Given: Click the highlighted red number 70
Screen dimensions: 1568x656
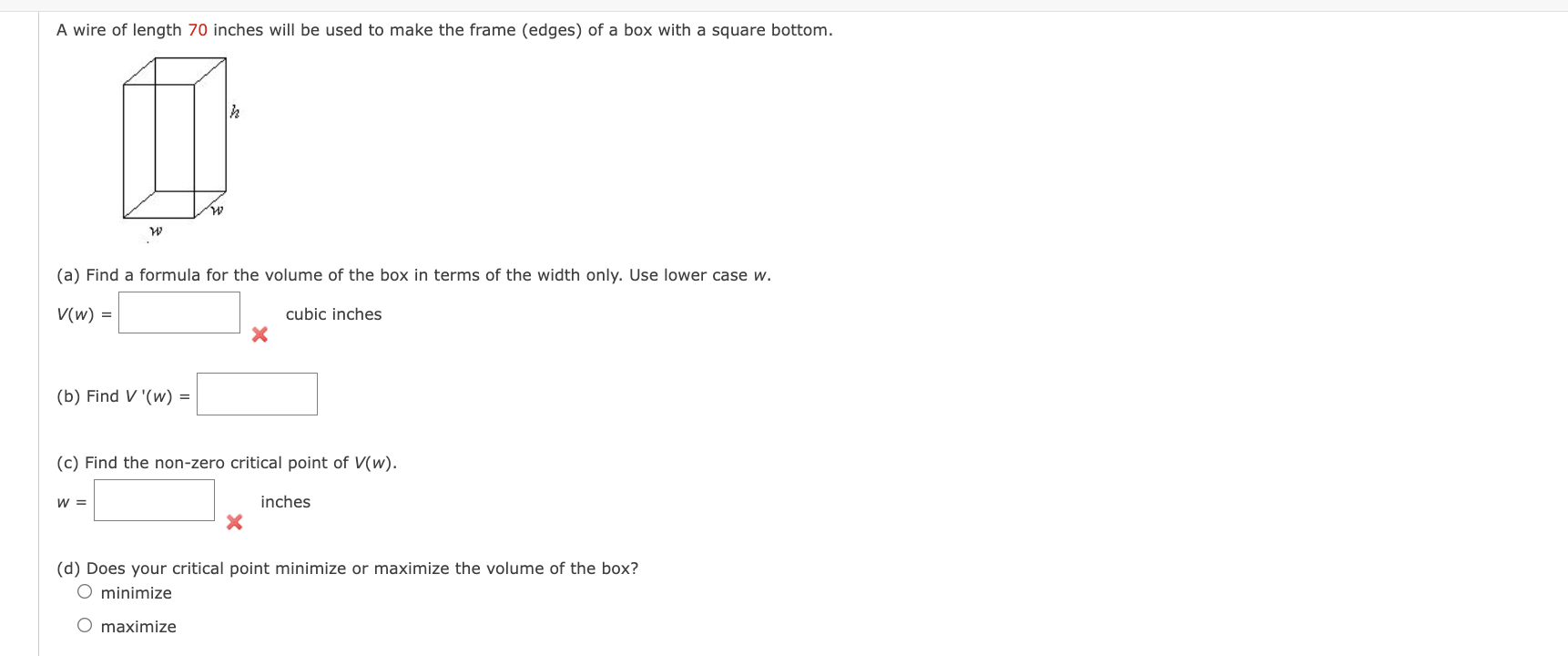Looking at the screenshot, I should tap(198, 29).
